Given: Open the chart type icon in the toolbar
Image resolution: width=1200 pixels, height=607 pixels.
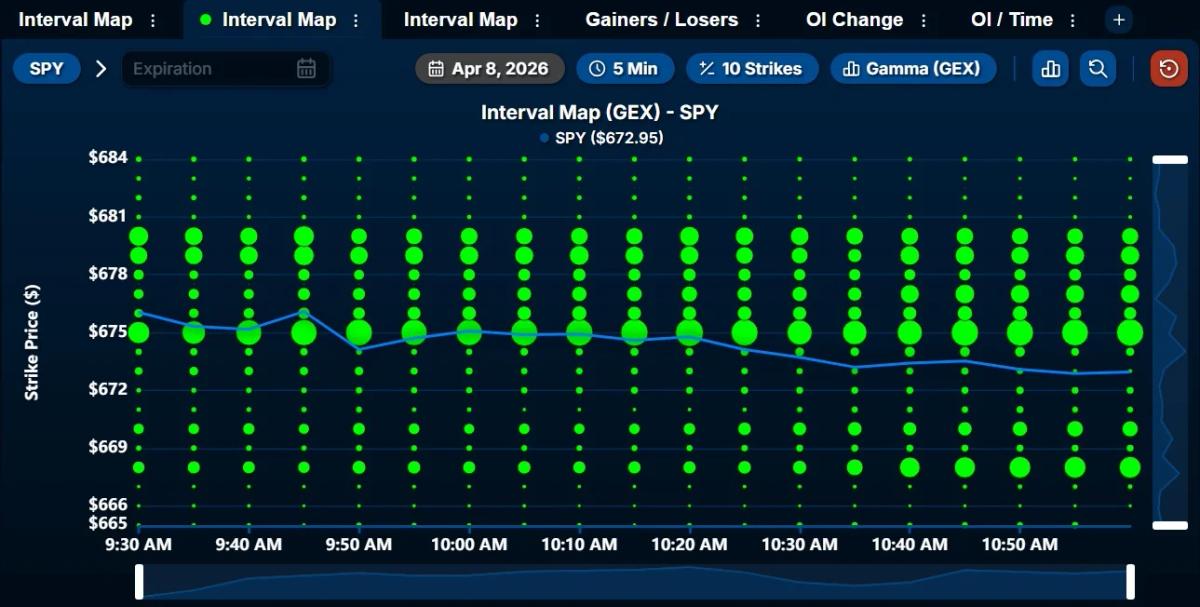Looking at the screenshot, I should [x=1049, y=68].
